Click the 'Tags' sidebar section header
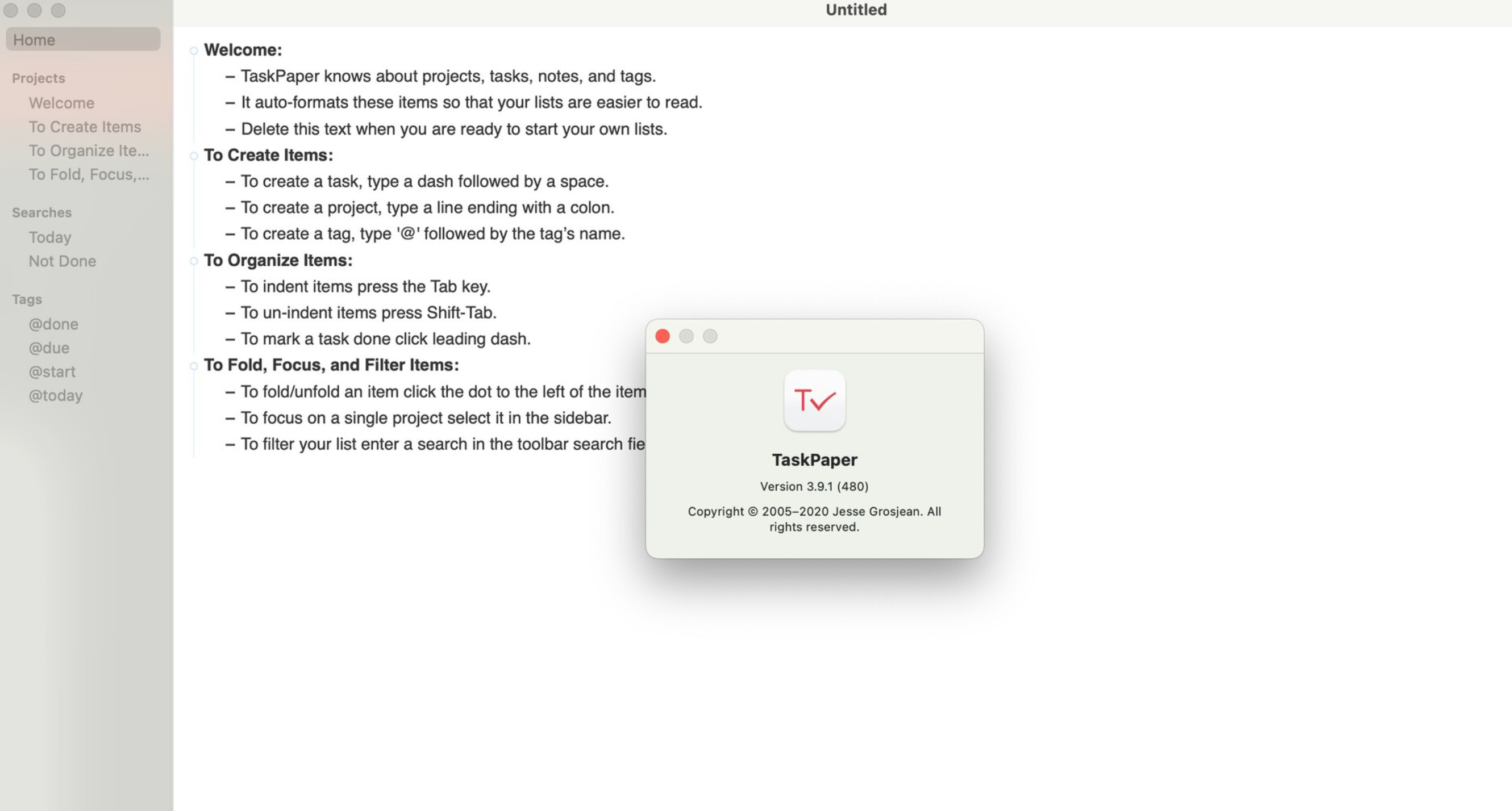1512x811 pixels. [27, 299]
